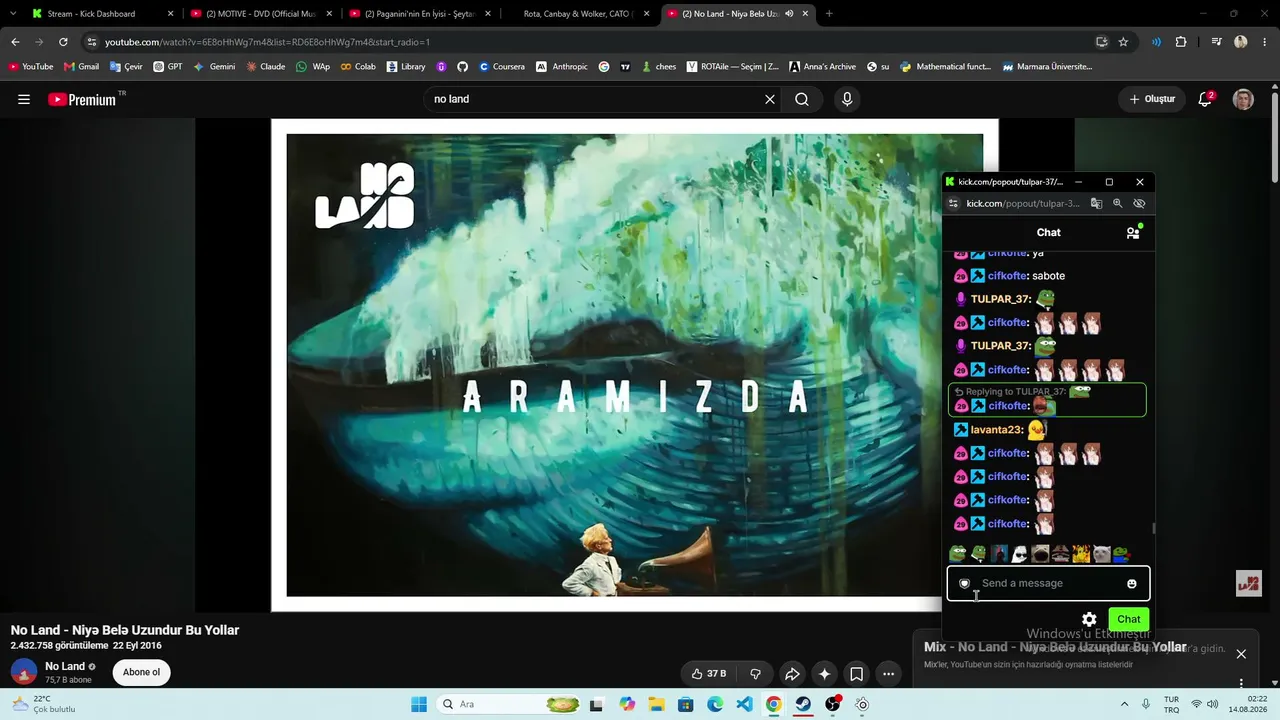Viewport: 1280px width, 720px height.
Task: Open the browser media controls button
Action: point(1216,42)
